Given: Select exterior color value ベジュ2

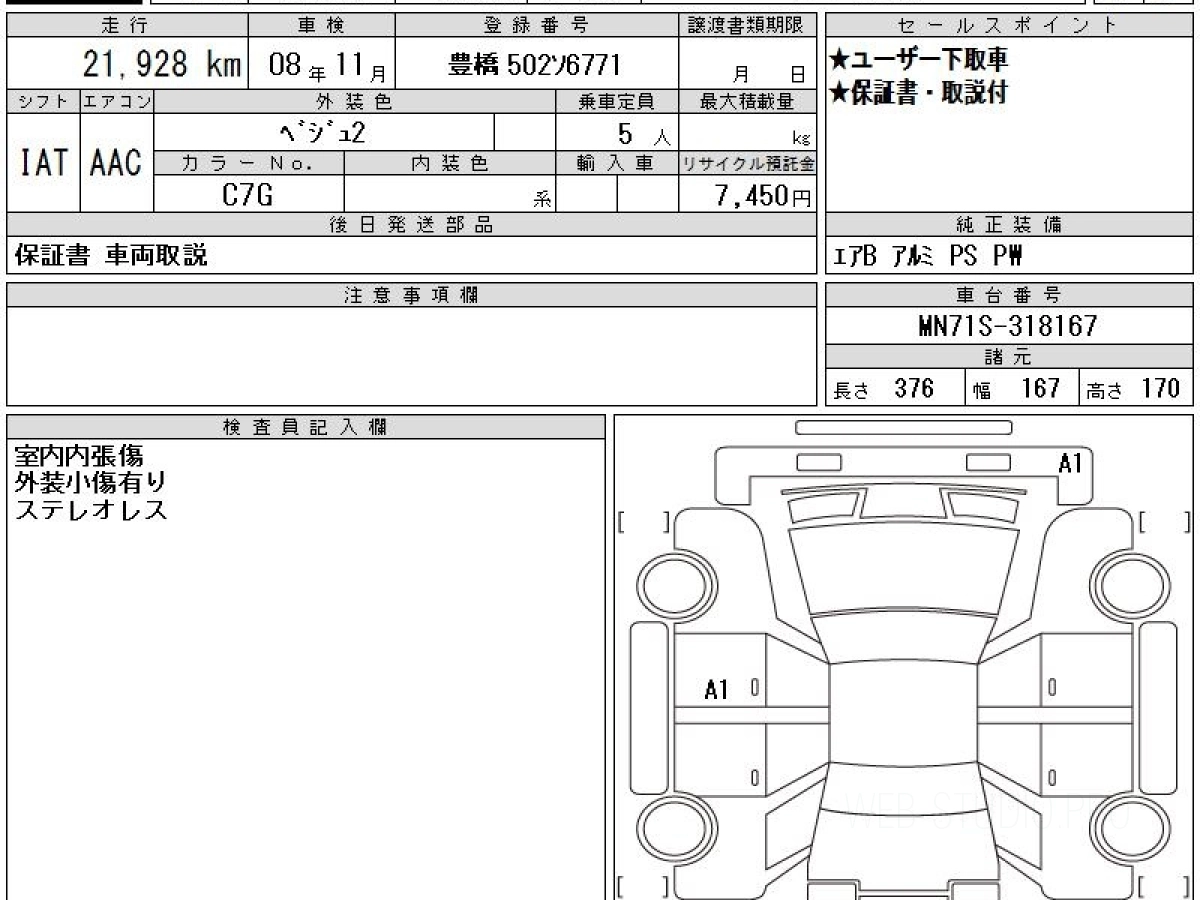Looking at the screenshot, I should (x=323, y=131).
